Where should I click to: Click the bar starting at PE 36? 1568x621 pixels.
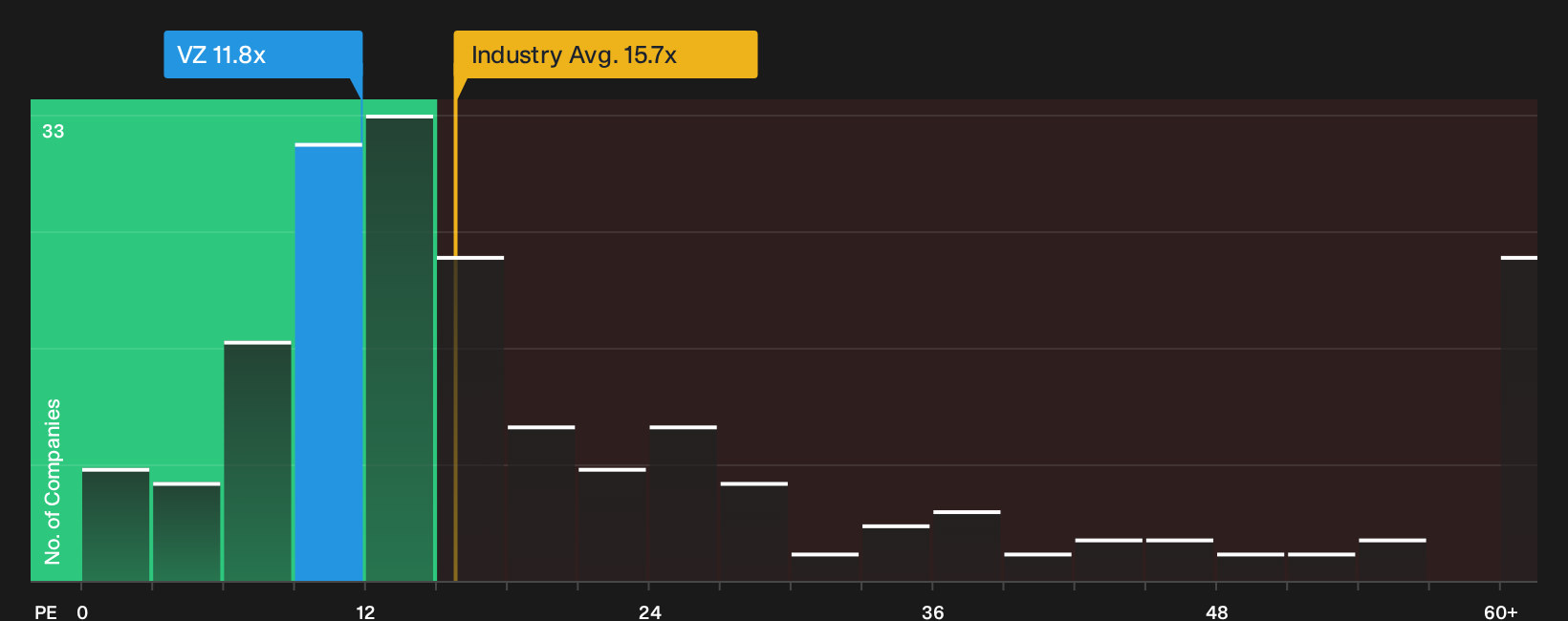(x=967, y=546)
